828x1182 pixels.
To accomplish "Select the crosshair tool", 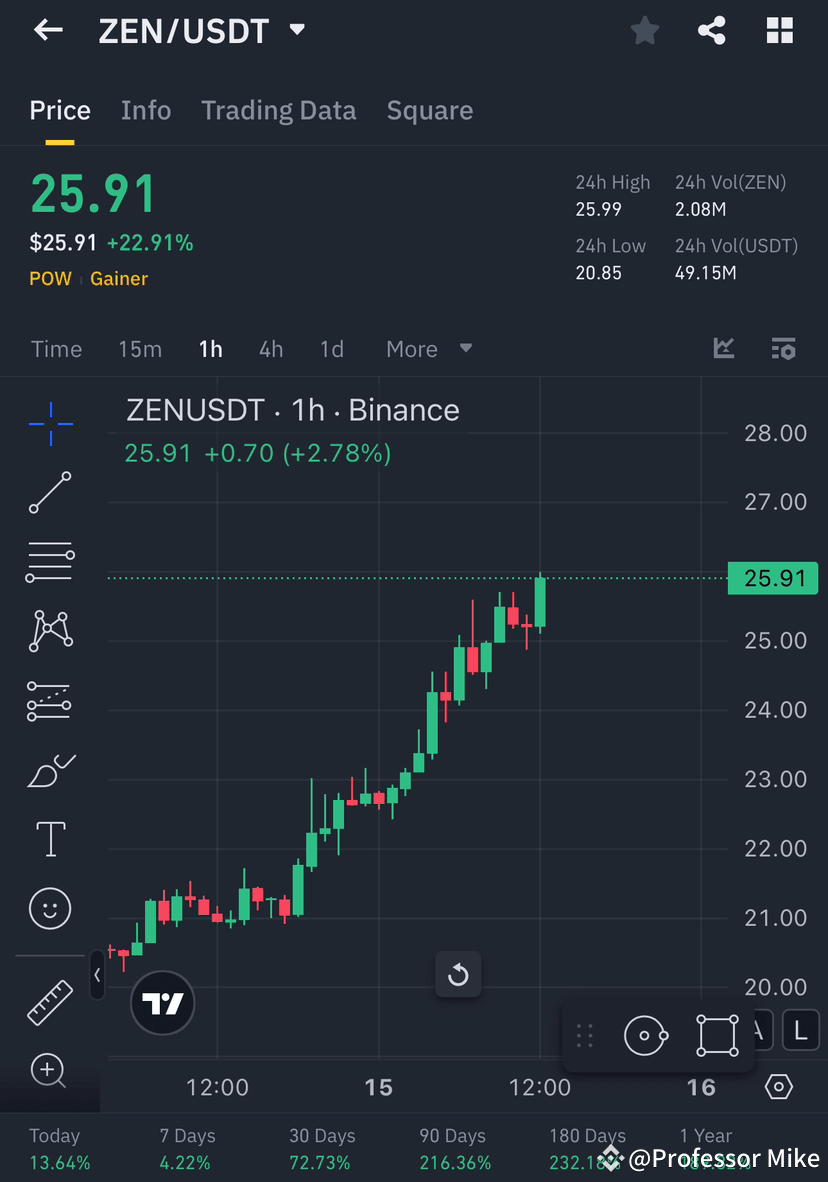I will (x=50, y=424).
